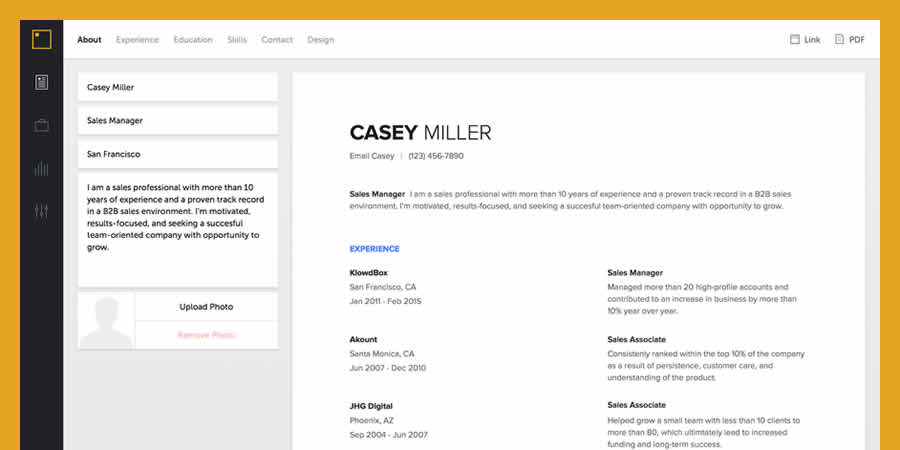Select the About tab
This screenshot has width=900, height=450.
click(89, 40)
